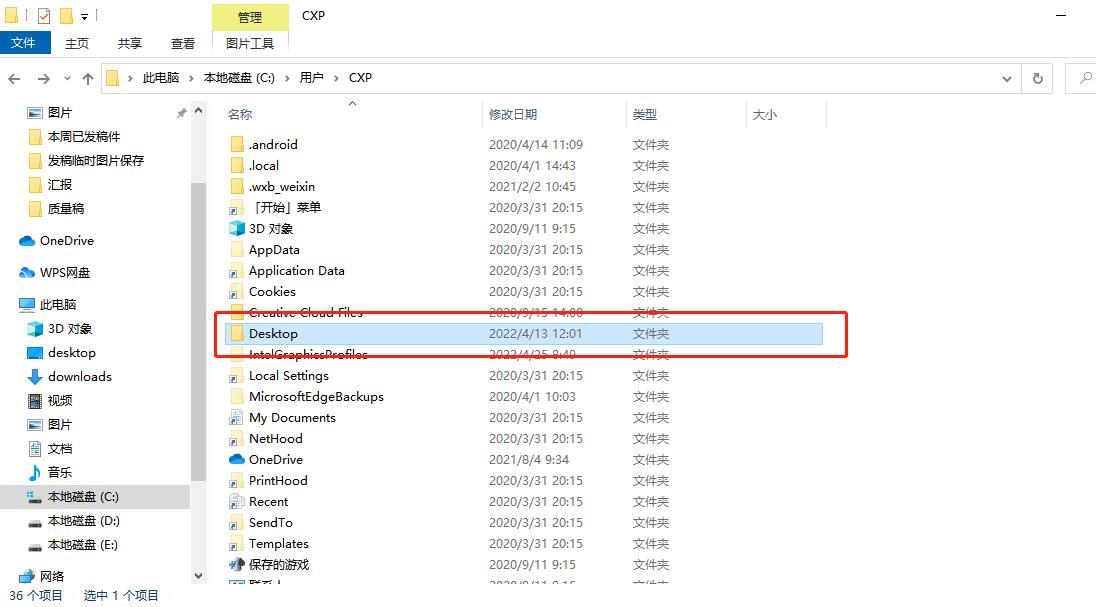Click the search magnifier icon
The image size is (1096, 607).
pos(1084,78)
